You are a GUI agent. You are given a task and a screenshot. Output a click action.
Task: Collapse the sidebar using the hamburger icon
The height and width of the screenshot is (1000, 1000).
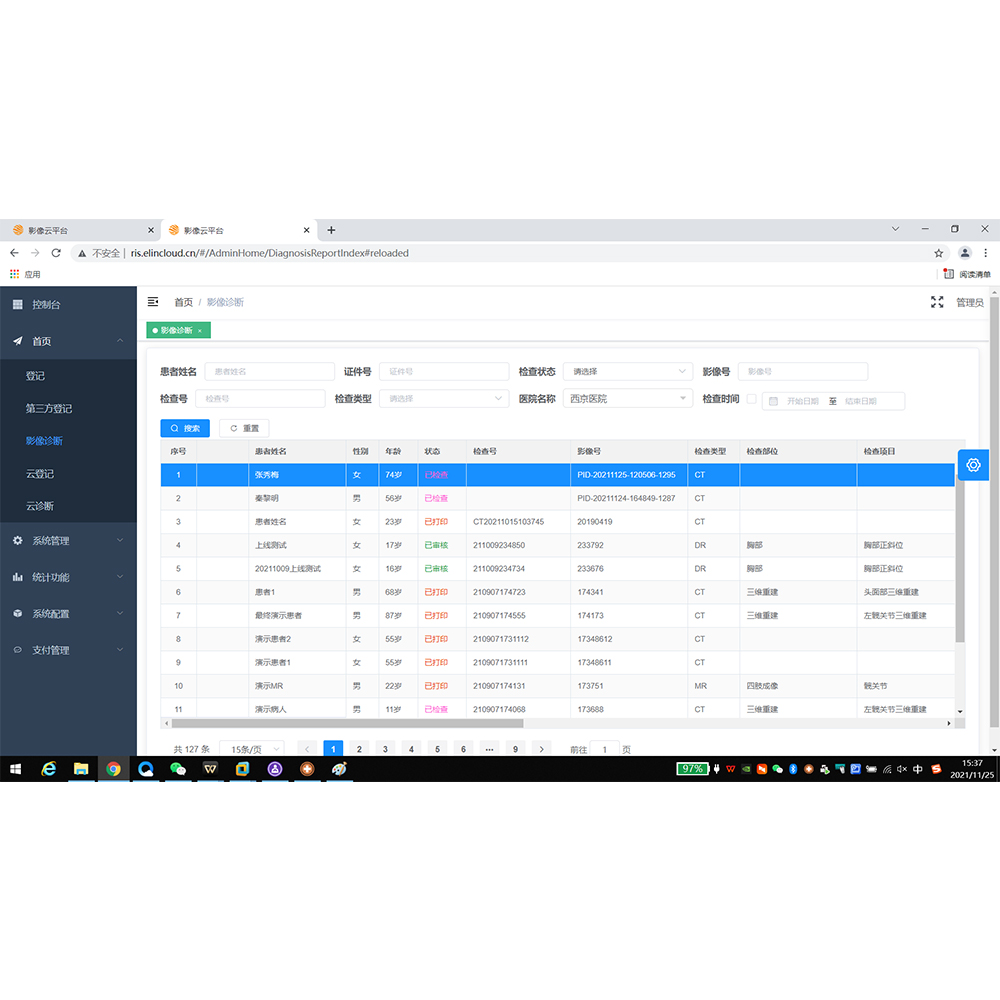click(x=153, y=302)
